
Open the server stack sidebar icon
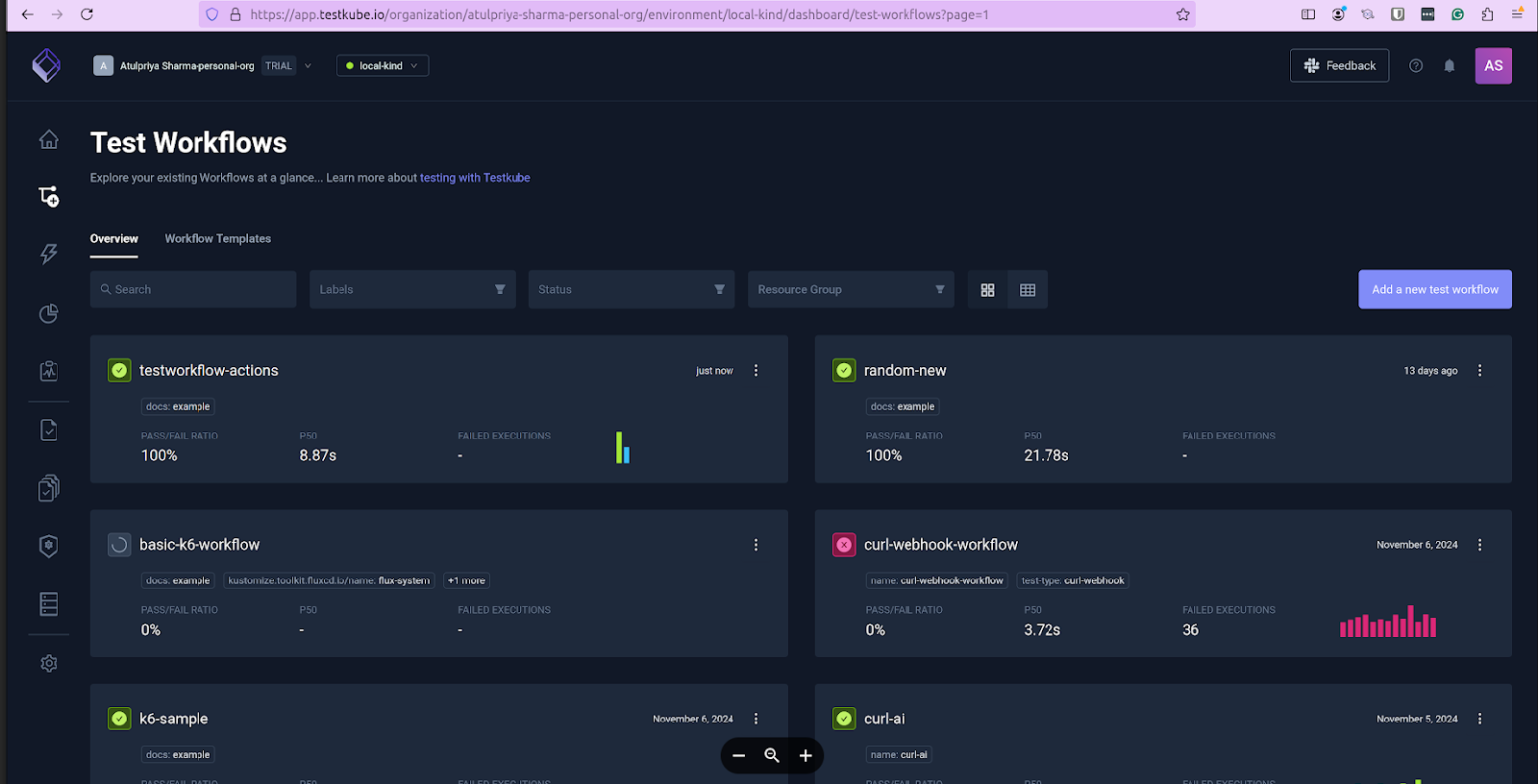49,603
